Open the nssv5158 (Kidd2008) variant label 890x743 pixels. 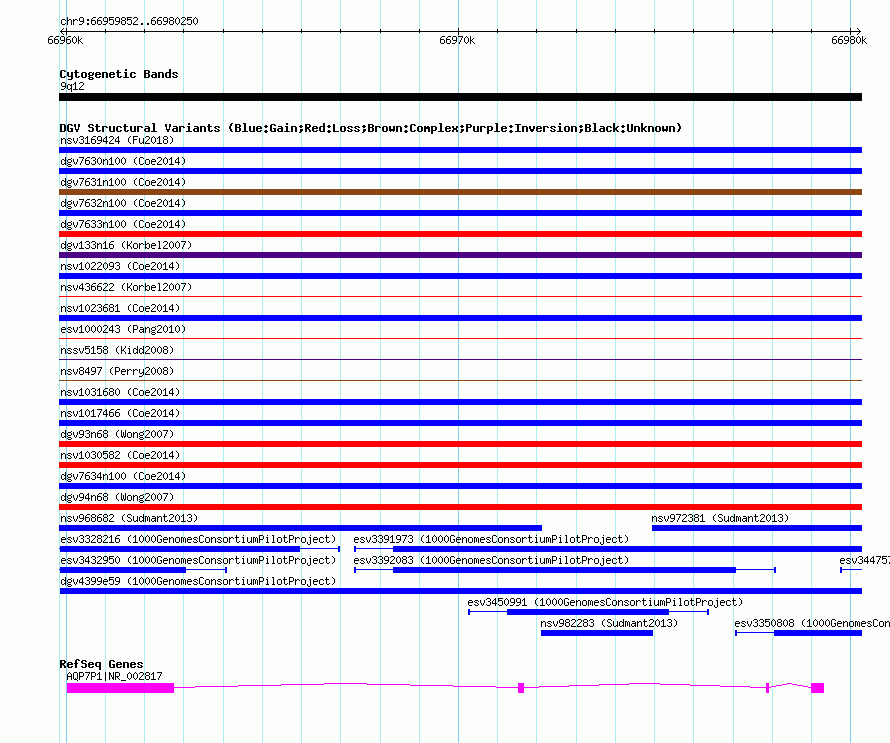click(117, 350)
